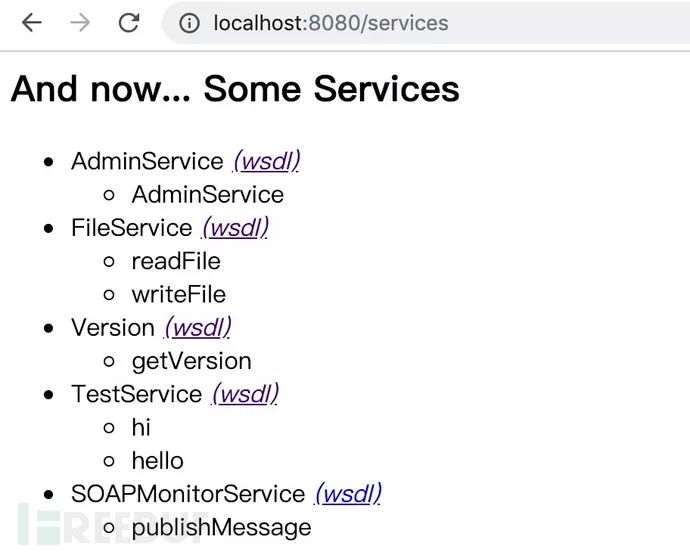Open the SOAPMonitorService wsdl link

pyautogui.click(x=348, y=494)
